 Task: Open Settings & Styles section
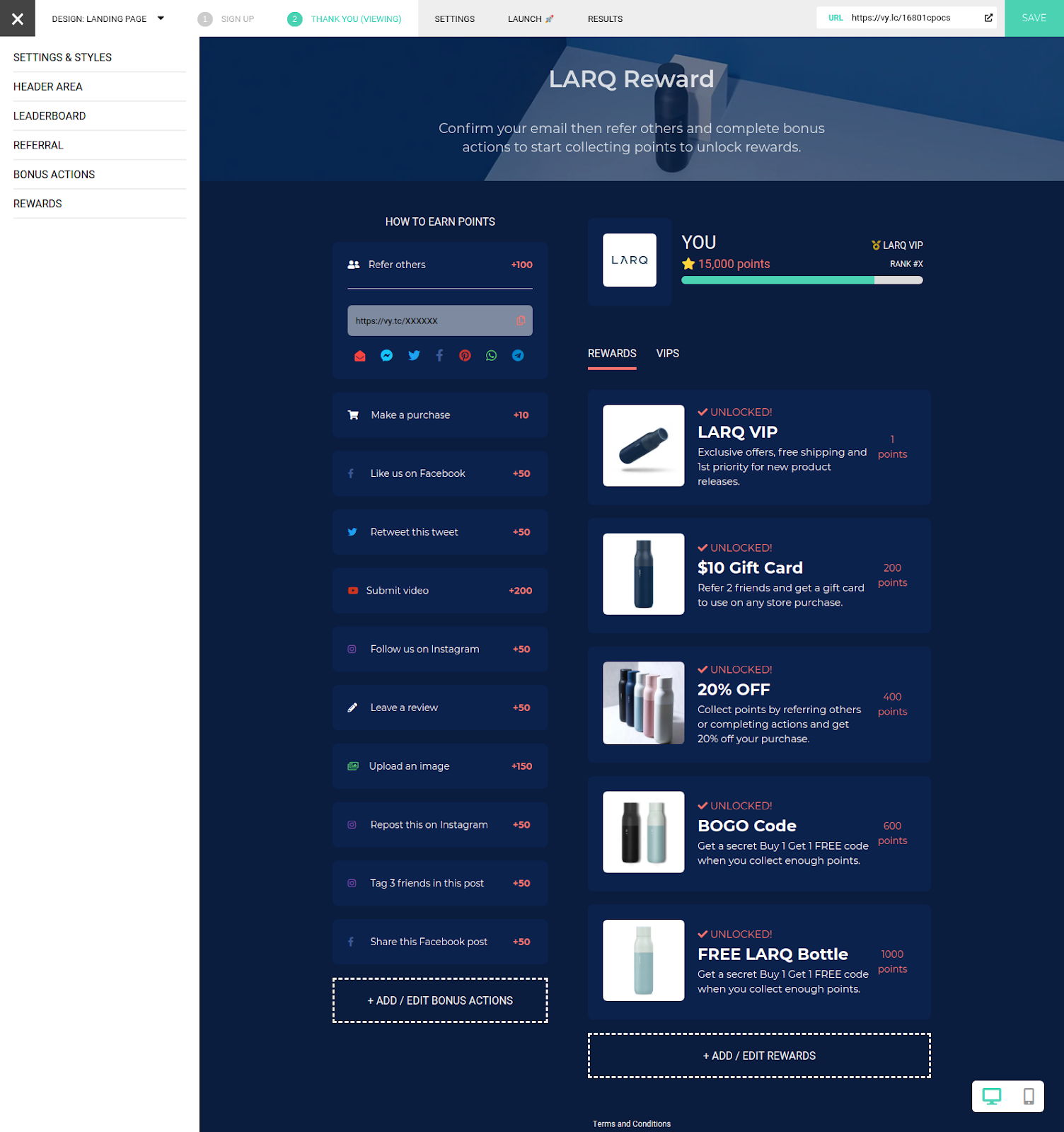click(99, 57)
